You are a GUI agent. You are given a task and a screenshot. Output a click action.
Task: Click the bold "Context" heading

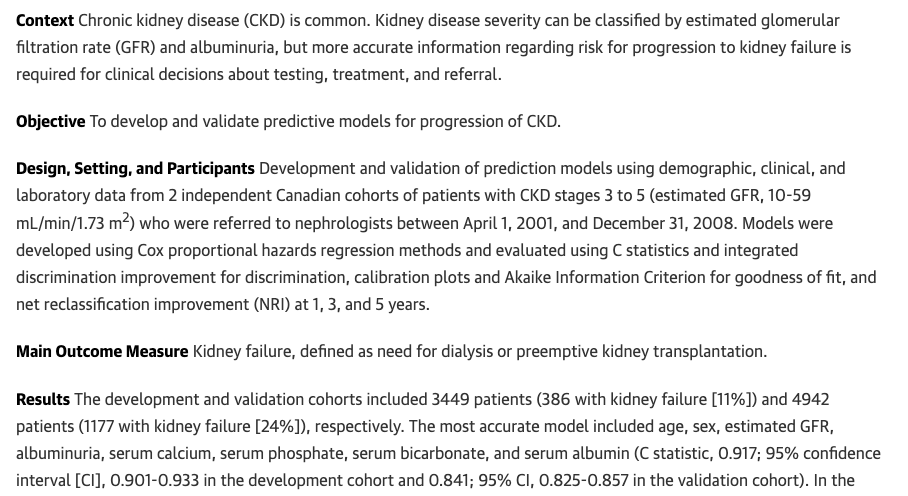pos(45,21)
